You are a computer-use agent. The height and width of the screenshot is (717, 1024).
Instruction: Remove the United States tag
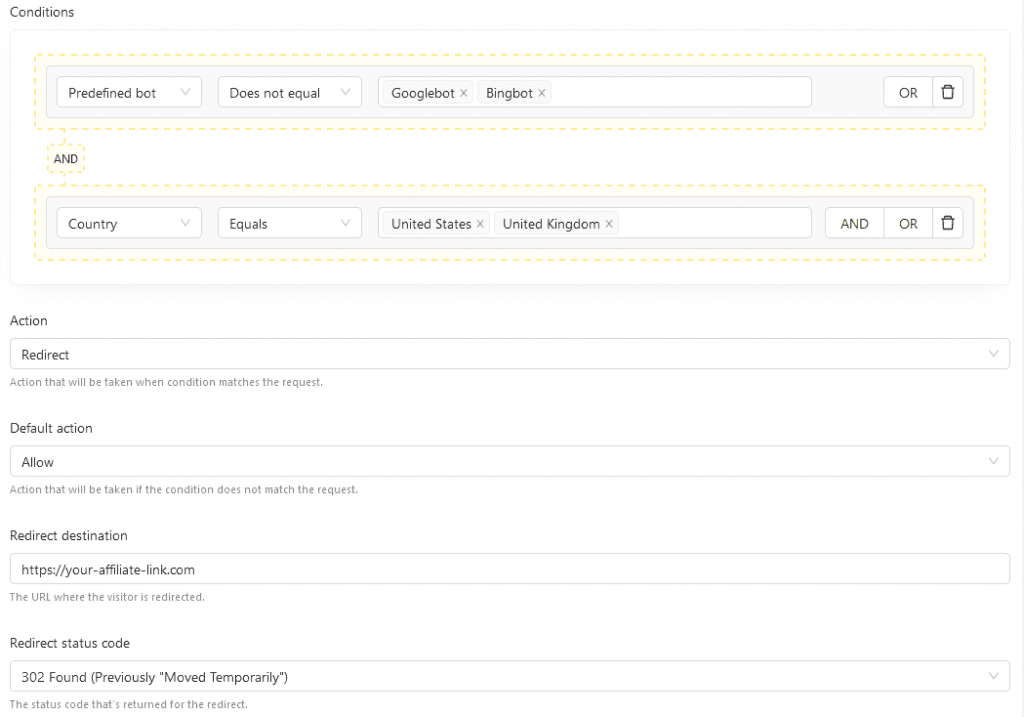click(x=480, y=224)
